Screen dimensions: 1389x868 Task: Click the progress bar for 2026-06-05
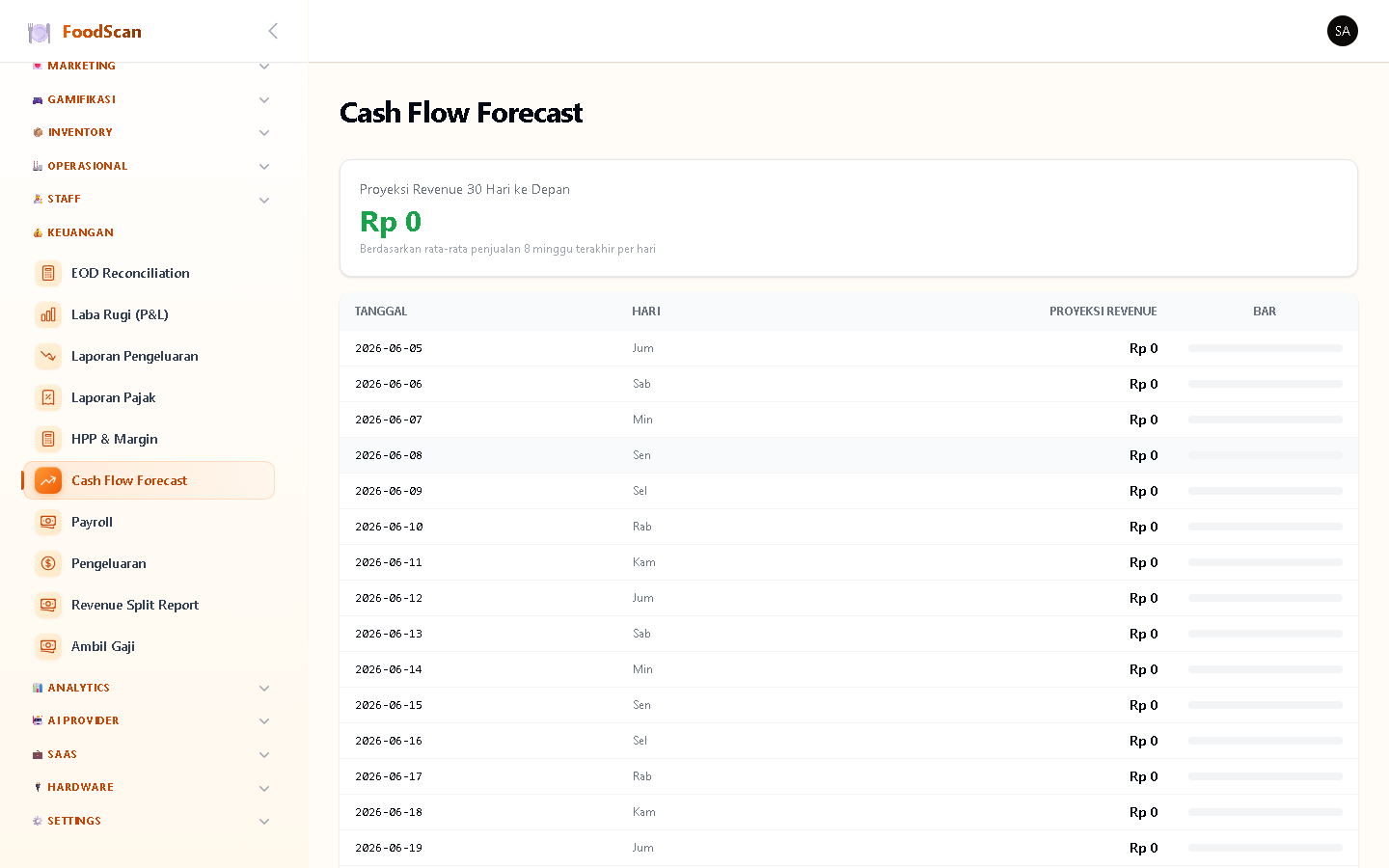point(1265,348)
